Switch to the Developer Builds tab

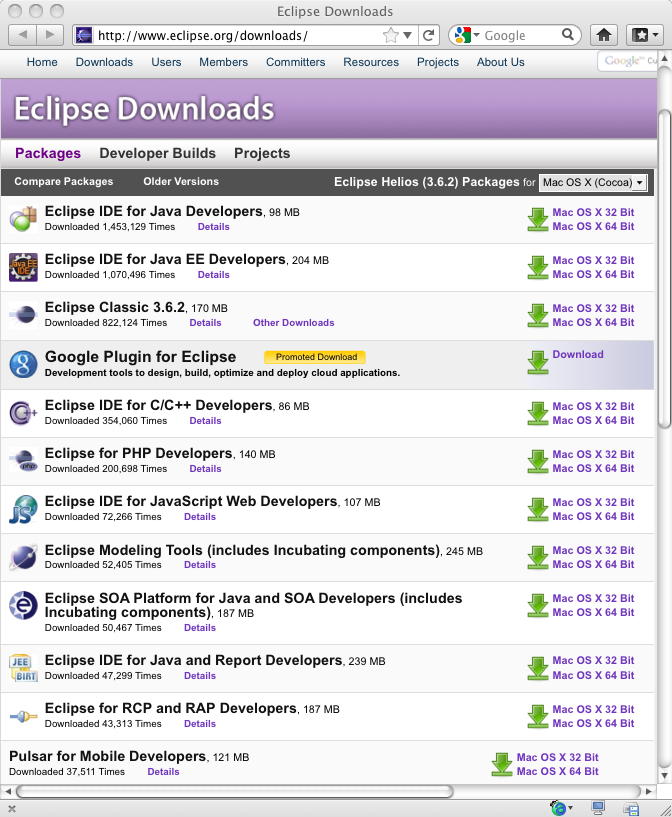[x=157, y=153]
